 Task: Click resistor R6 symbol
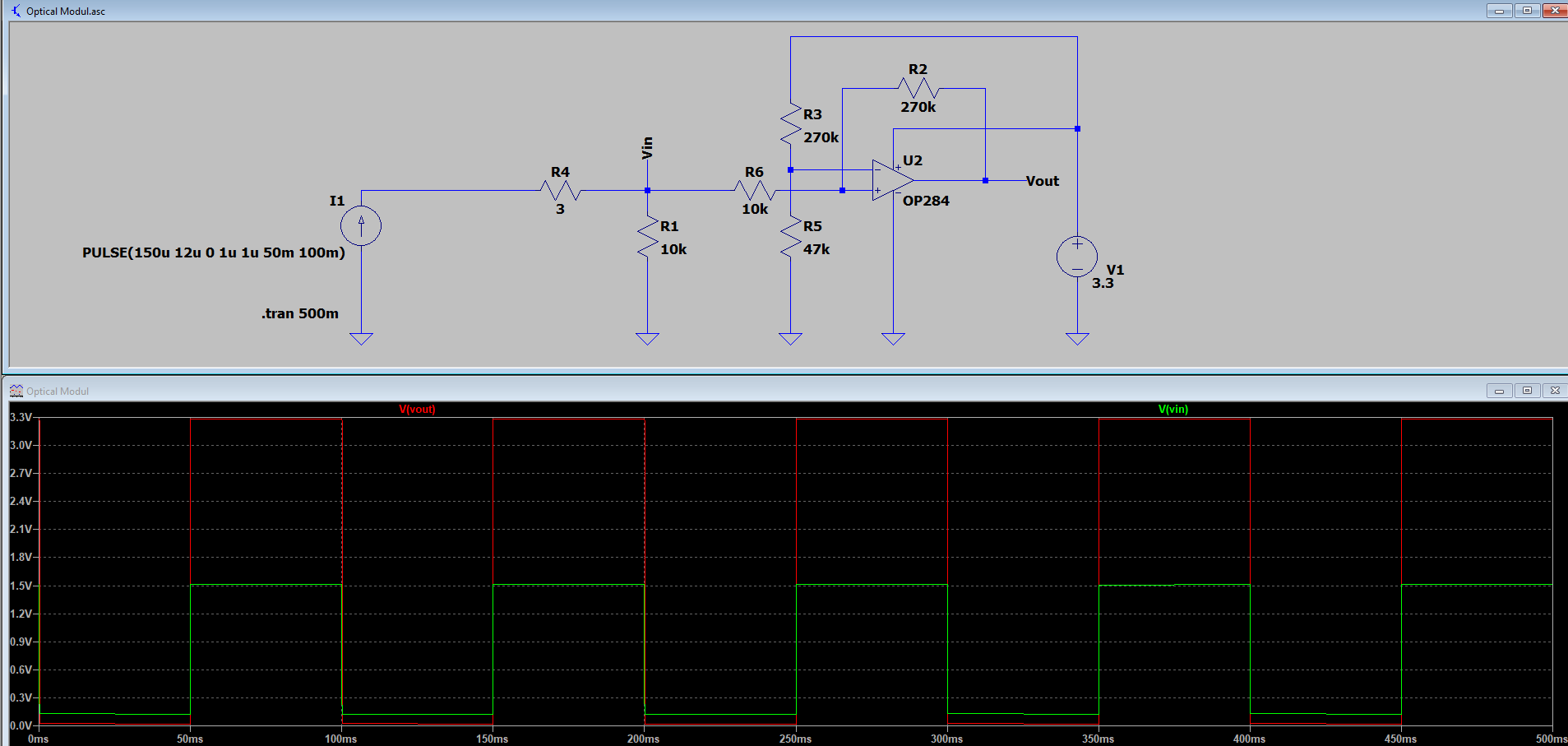[755, 191]
